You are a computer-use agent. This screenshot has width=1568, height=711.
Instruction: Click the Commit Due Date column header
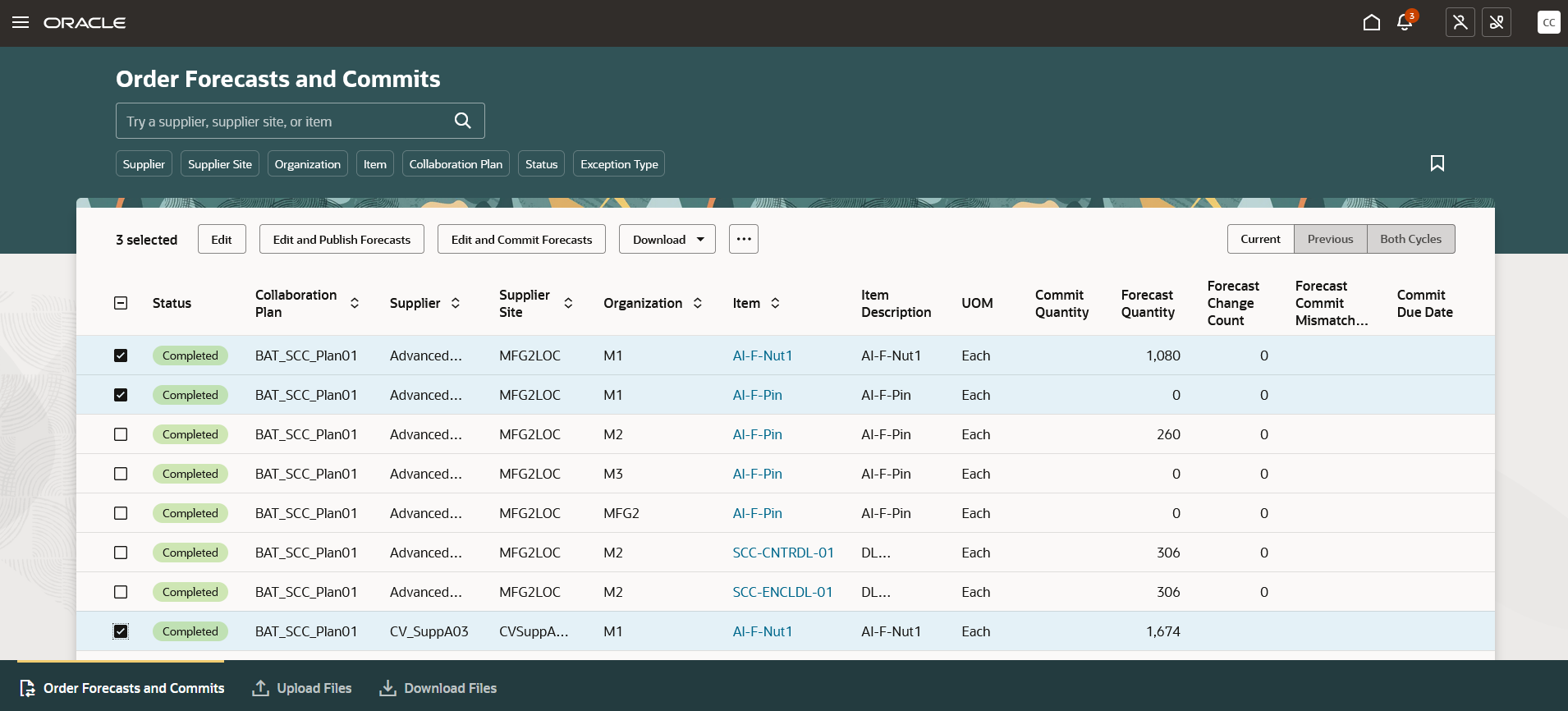[x=1424, y=303]
